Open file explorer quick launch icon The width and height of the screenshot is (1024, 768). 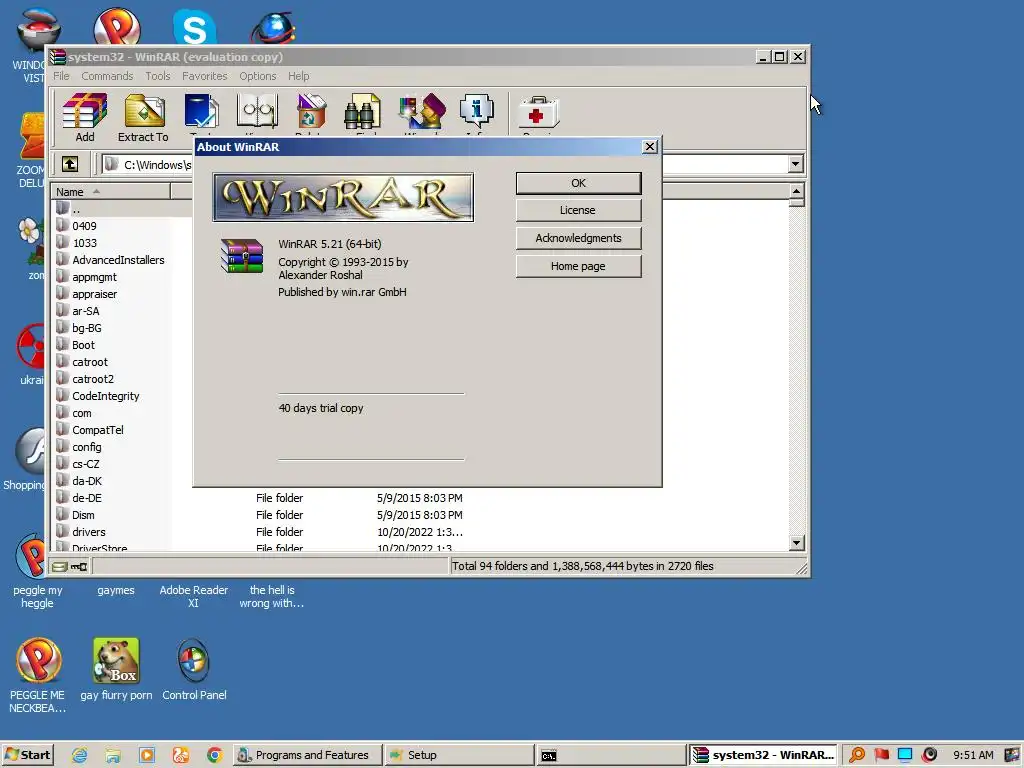pyautogui.click(x=113, y=755)
